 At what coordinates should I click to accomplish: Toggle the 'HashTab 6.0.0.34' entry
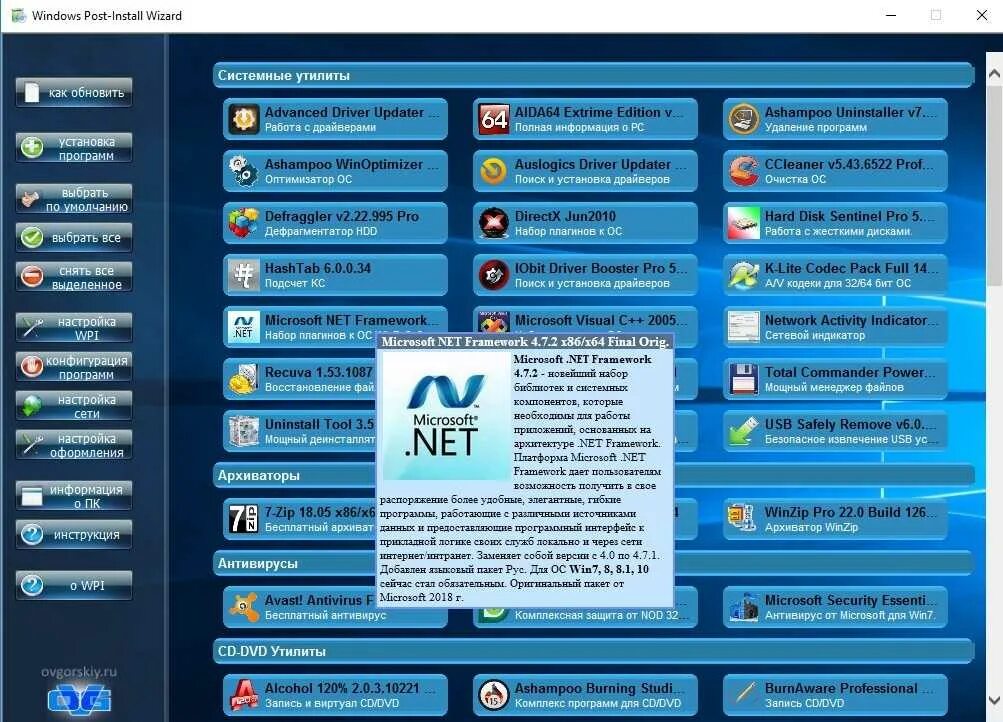(335, 275)
